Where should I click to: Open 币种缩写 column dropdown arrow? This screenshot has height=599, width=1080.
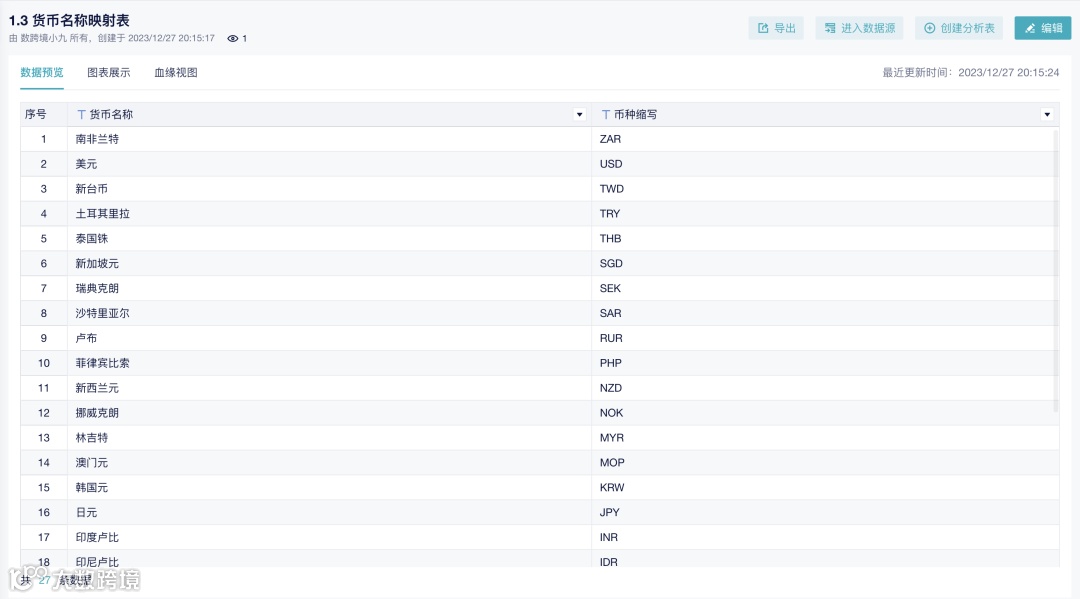(1047, 114)
